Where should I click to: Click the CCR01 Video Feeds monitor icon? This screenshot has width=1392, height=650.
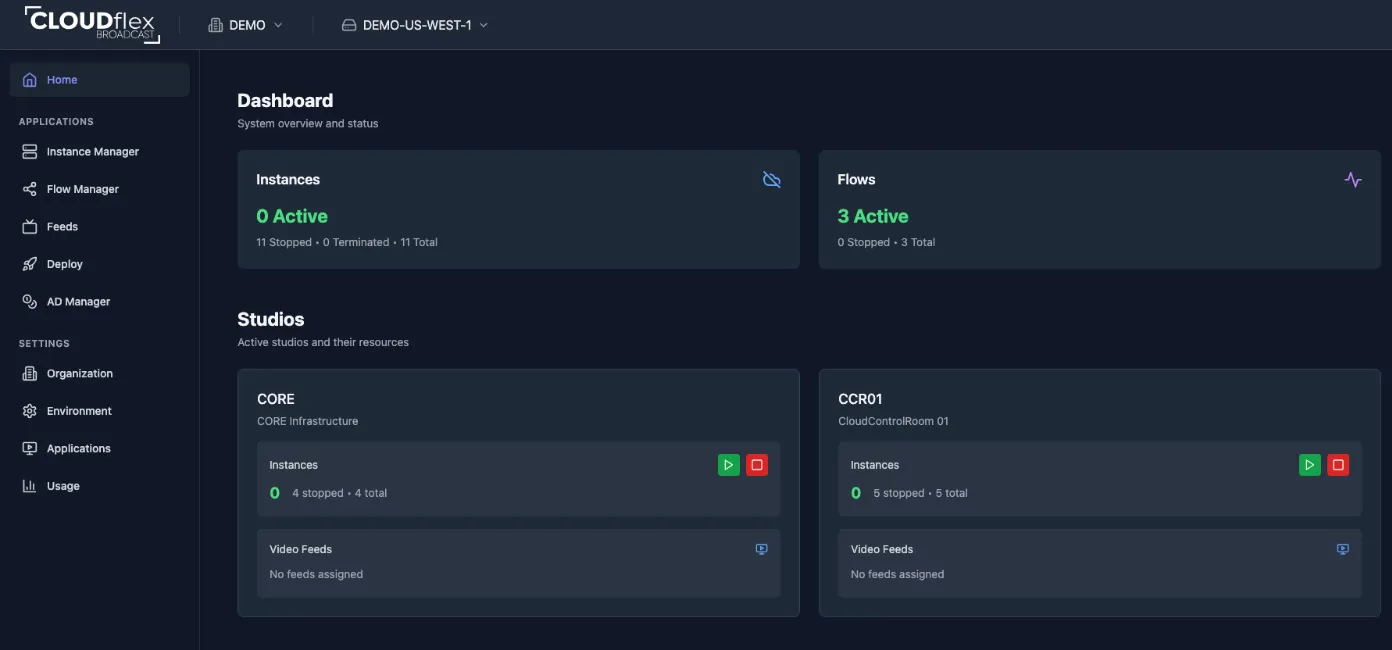(x=1343, y=549)
